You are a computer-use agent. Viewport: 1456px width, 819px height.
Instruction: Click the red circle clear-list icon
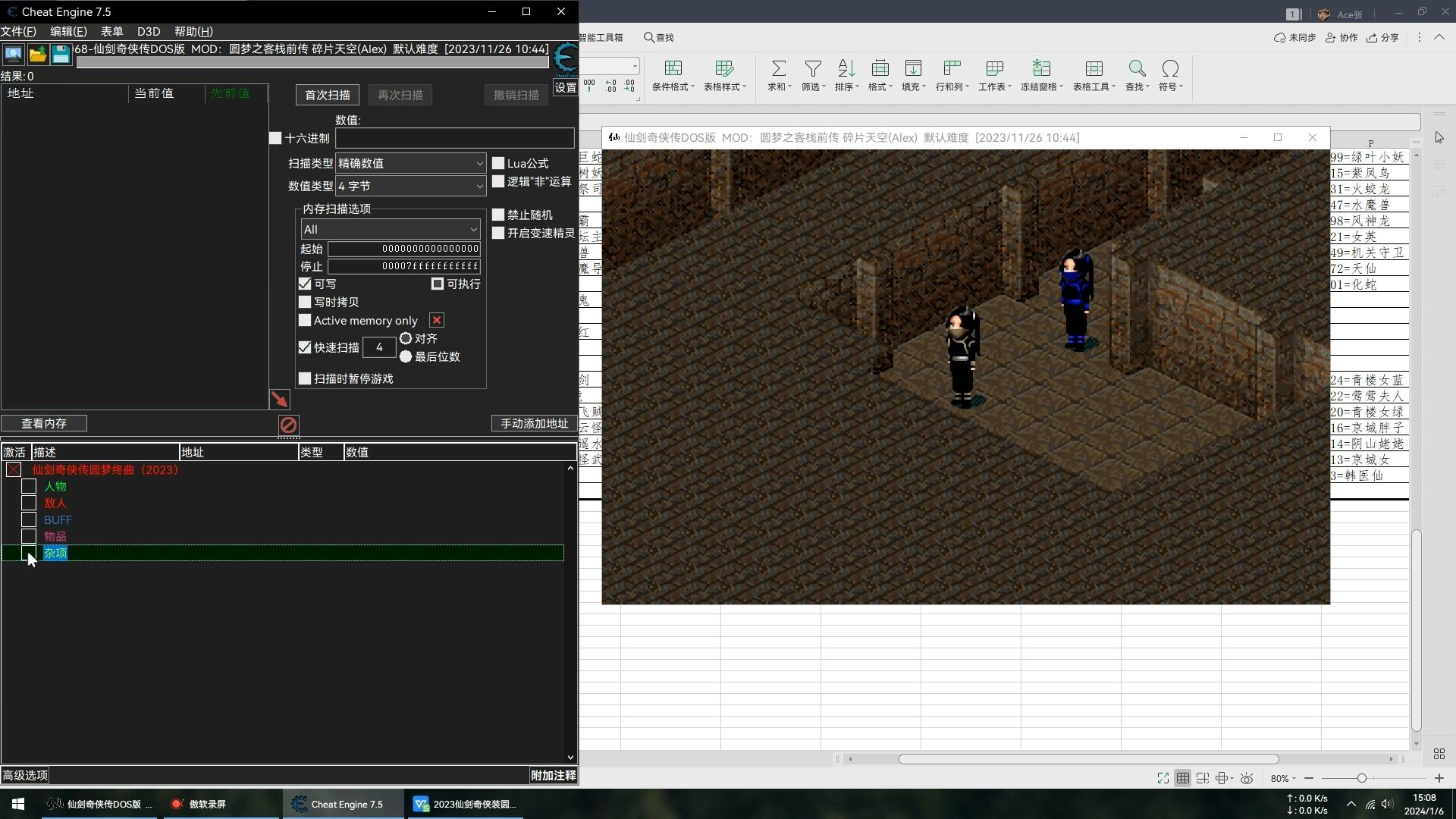click(x=288, y=425)
